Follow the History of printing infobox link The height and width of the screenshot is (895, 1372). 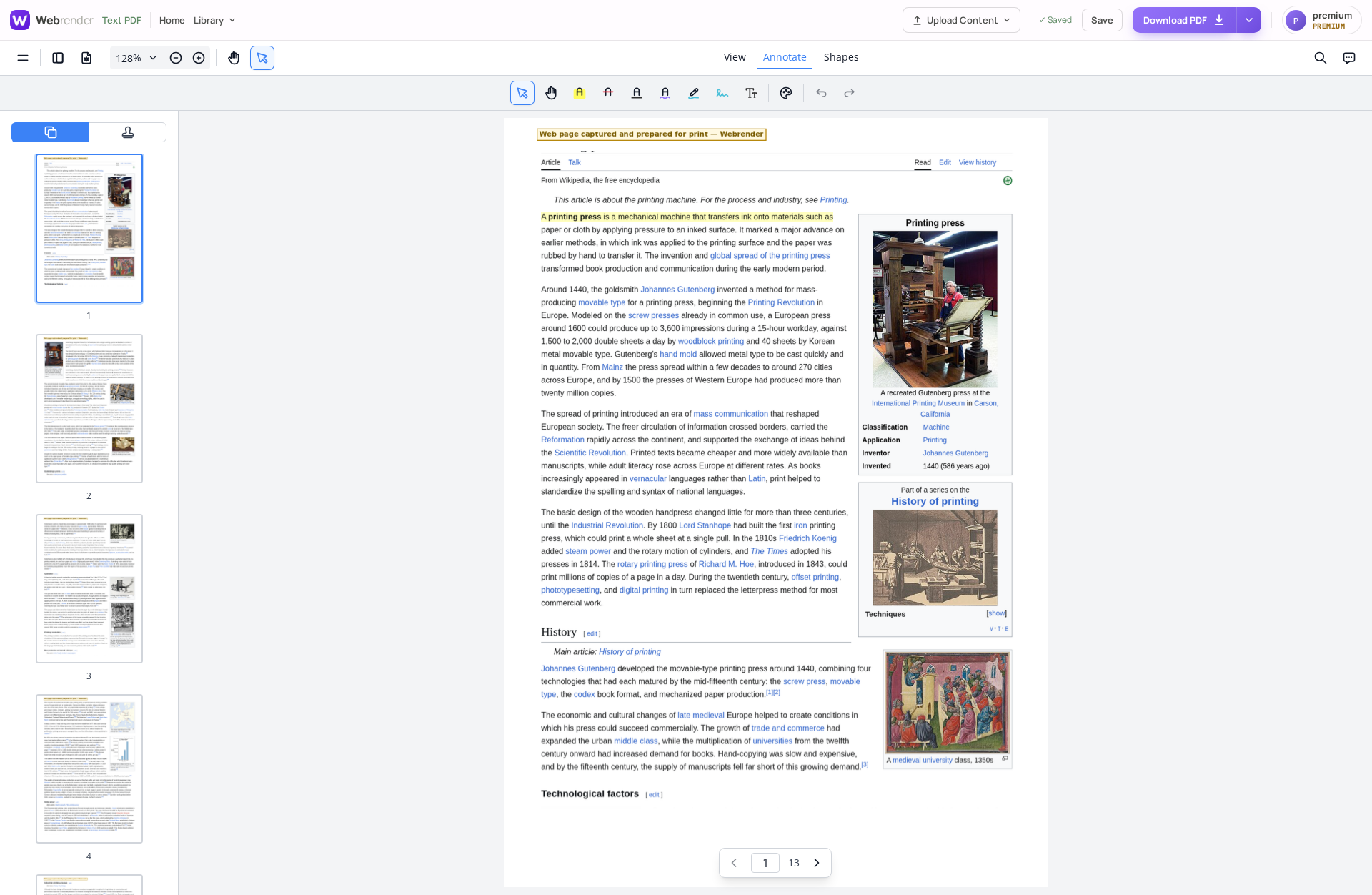coord(935,501)
